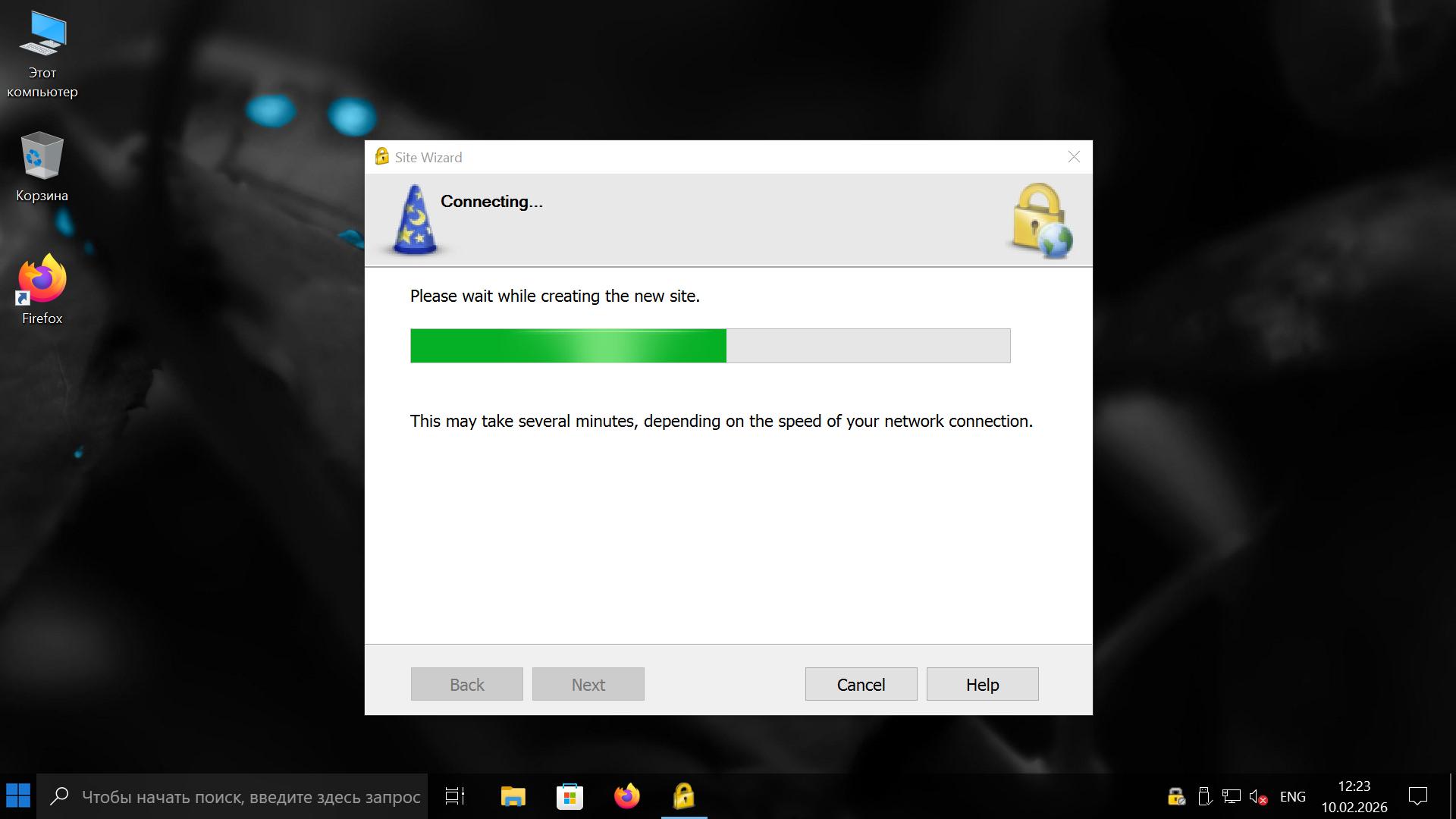Viewport: 1456px width, 819px height.
Task: Open Task View from the taskbar
Action: (455, 796)
